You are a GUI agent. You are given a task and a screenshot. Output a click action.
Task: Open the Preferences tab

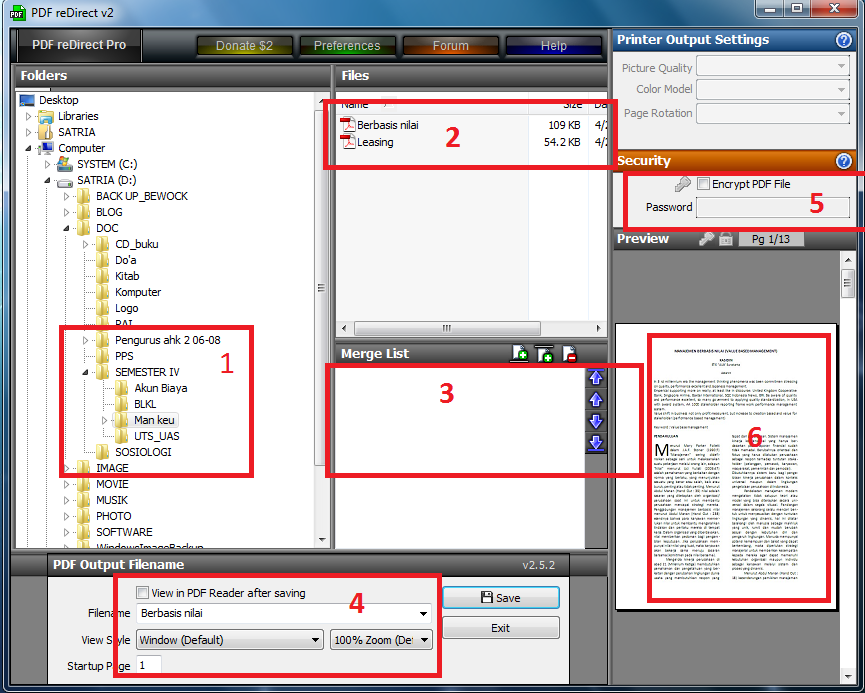click(347, 46)
